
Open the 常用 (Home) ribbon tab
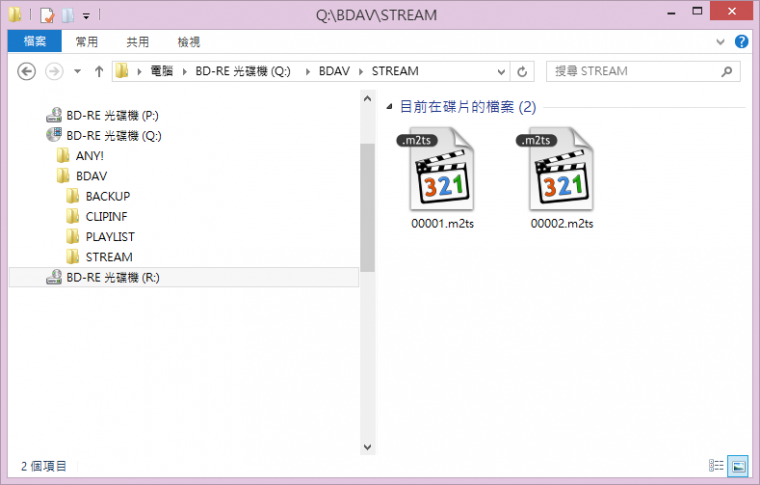[x=87, y=42]
